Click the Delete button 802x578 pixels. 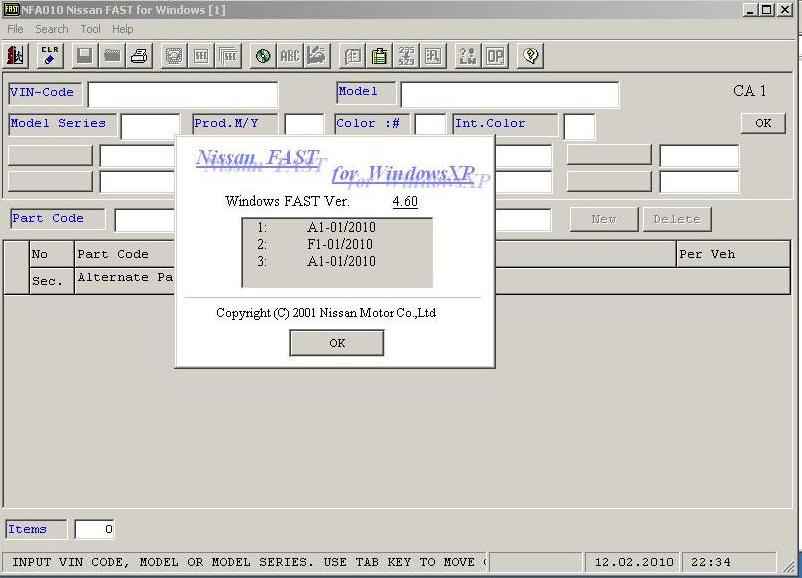point(677,219)
